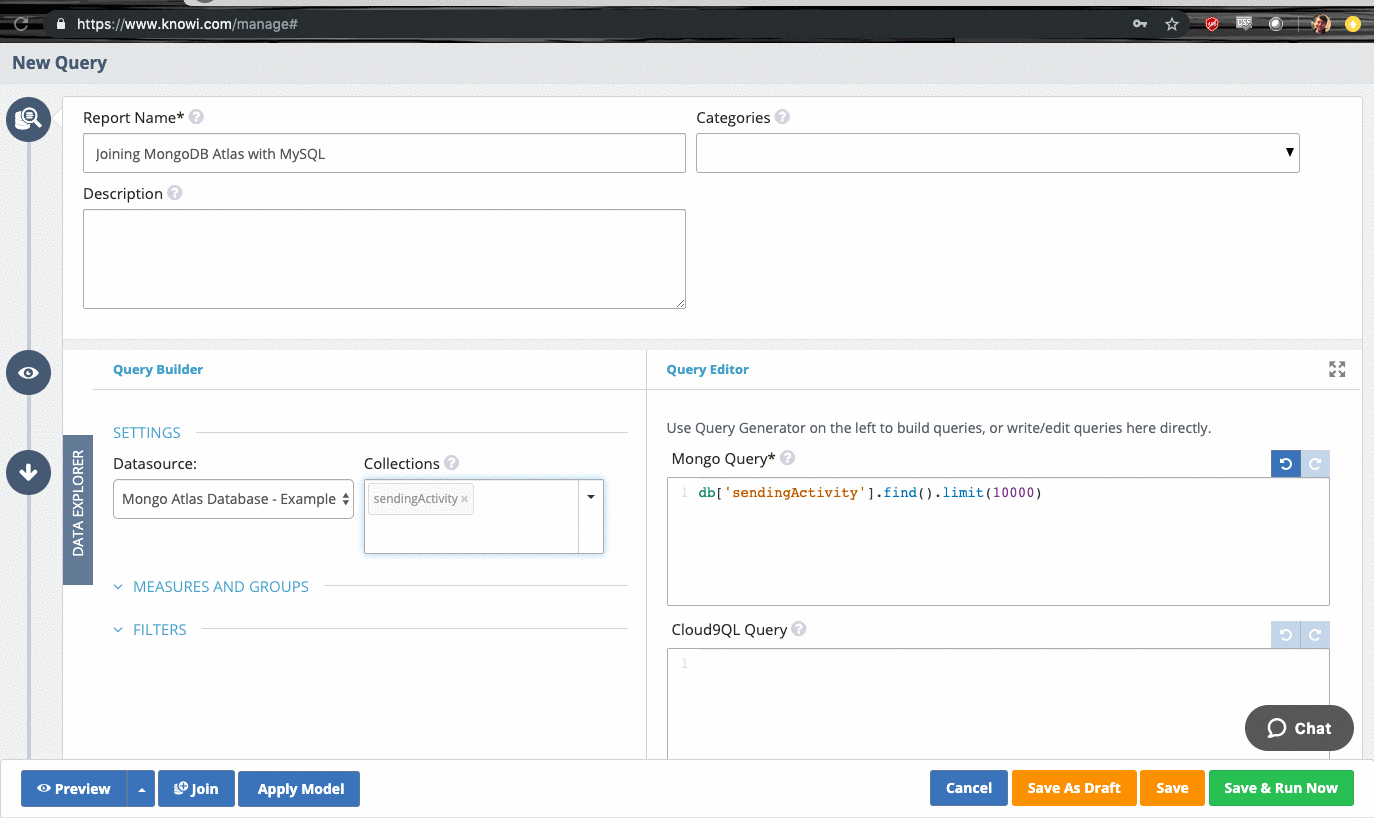Click help icon next to Cloud9QL Query
The height and width of the screenshot is (818, 1374).
(798, 629)
